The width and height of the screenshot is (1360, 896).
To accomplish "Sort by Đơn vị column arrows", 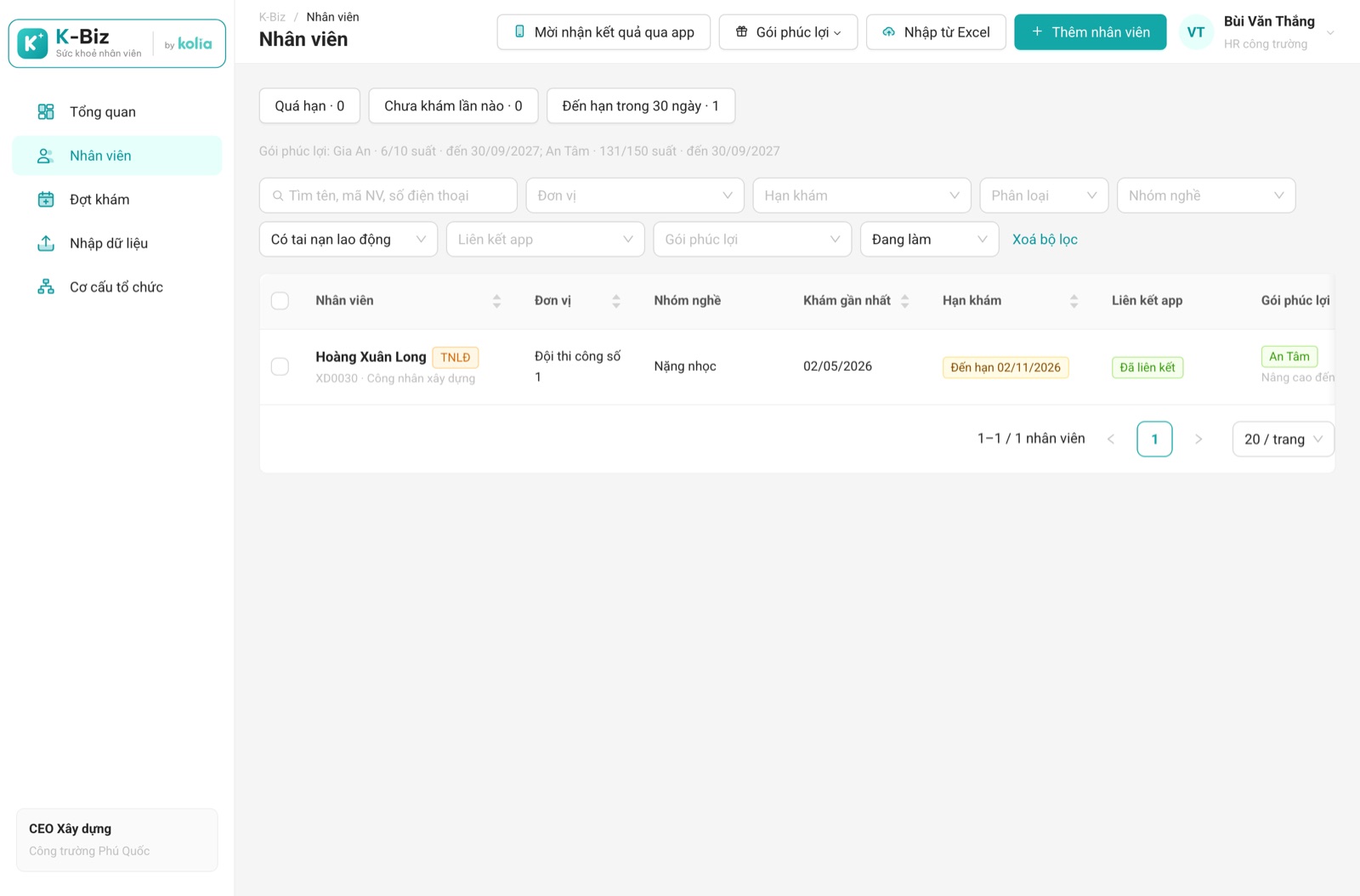I will coord(616,301).
